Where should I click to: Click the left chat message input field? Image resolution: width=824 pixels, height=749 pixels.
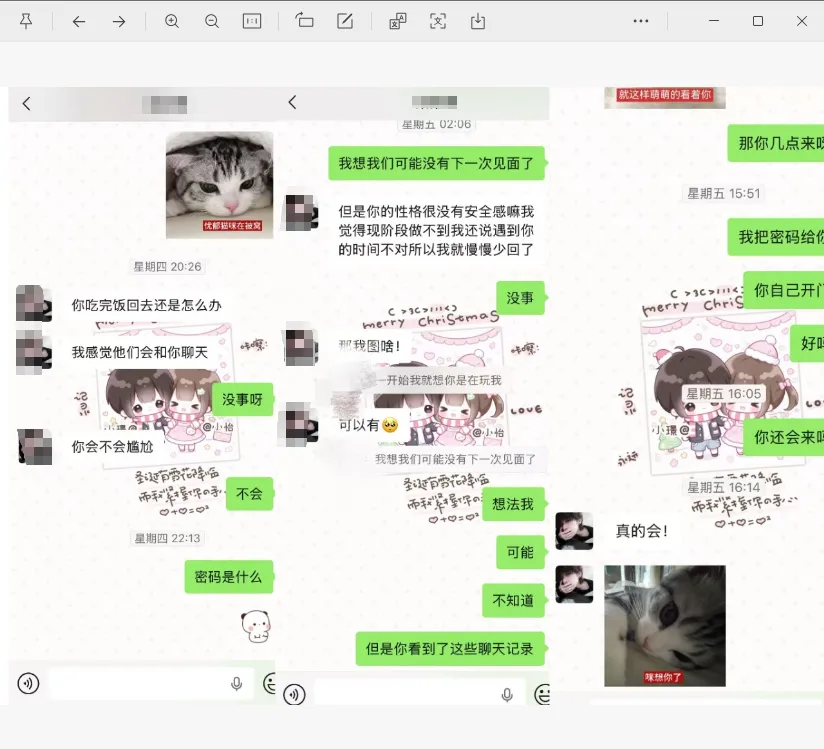[x=151, y=683]
